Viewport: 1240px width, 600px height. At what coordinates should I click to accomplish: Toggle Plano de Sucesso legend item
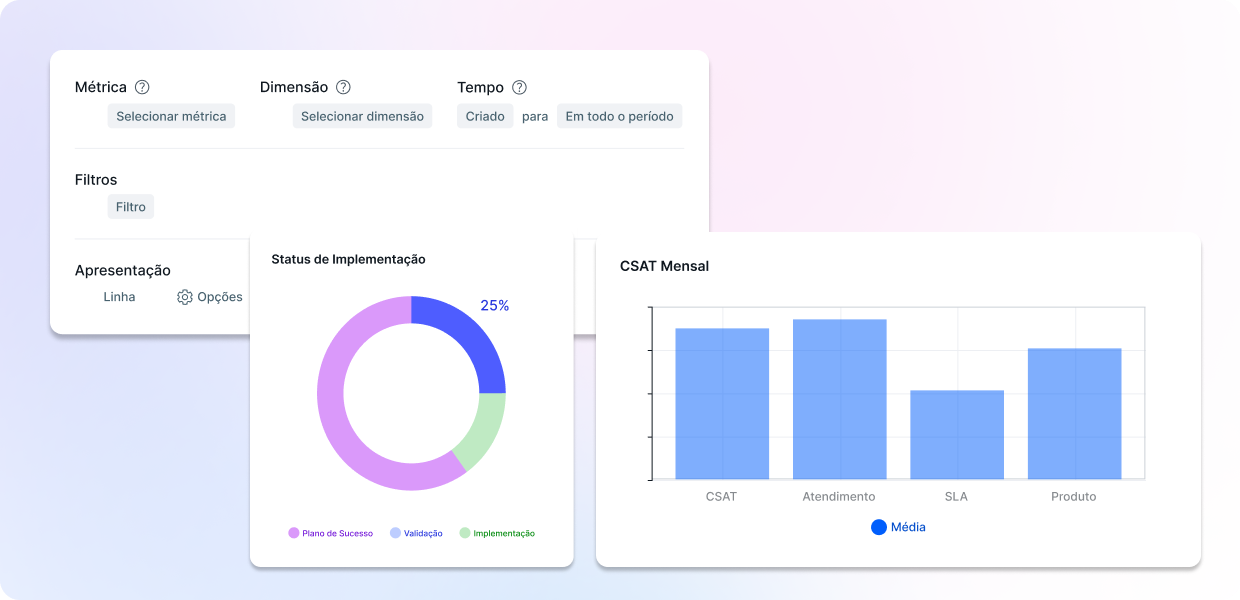point(330,533)
